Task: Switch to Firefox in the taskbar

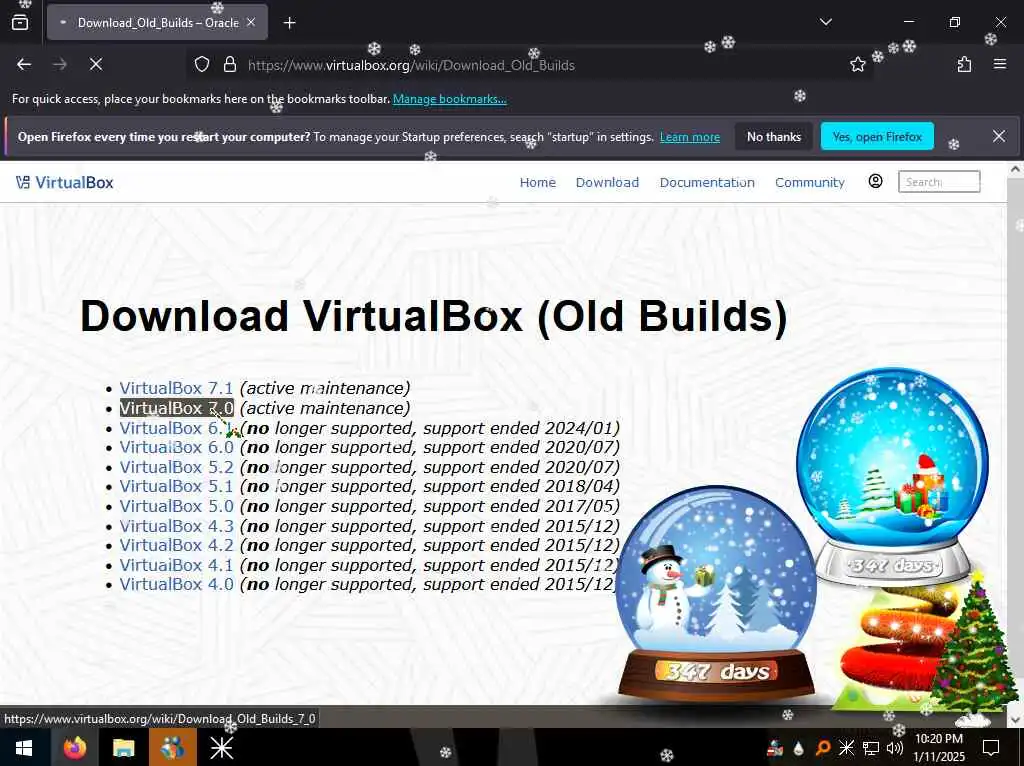Action: click(x=74, y=748)
